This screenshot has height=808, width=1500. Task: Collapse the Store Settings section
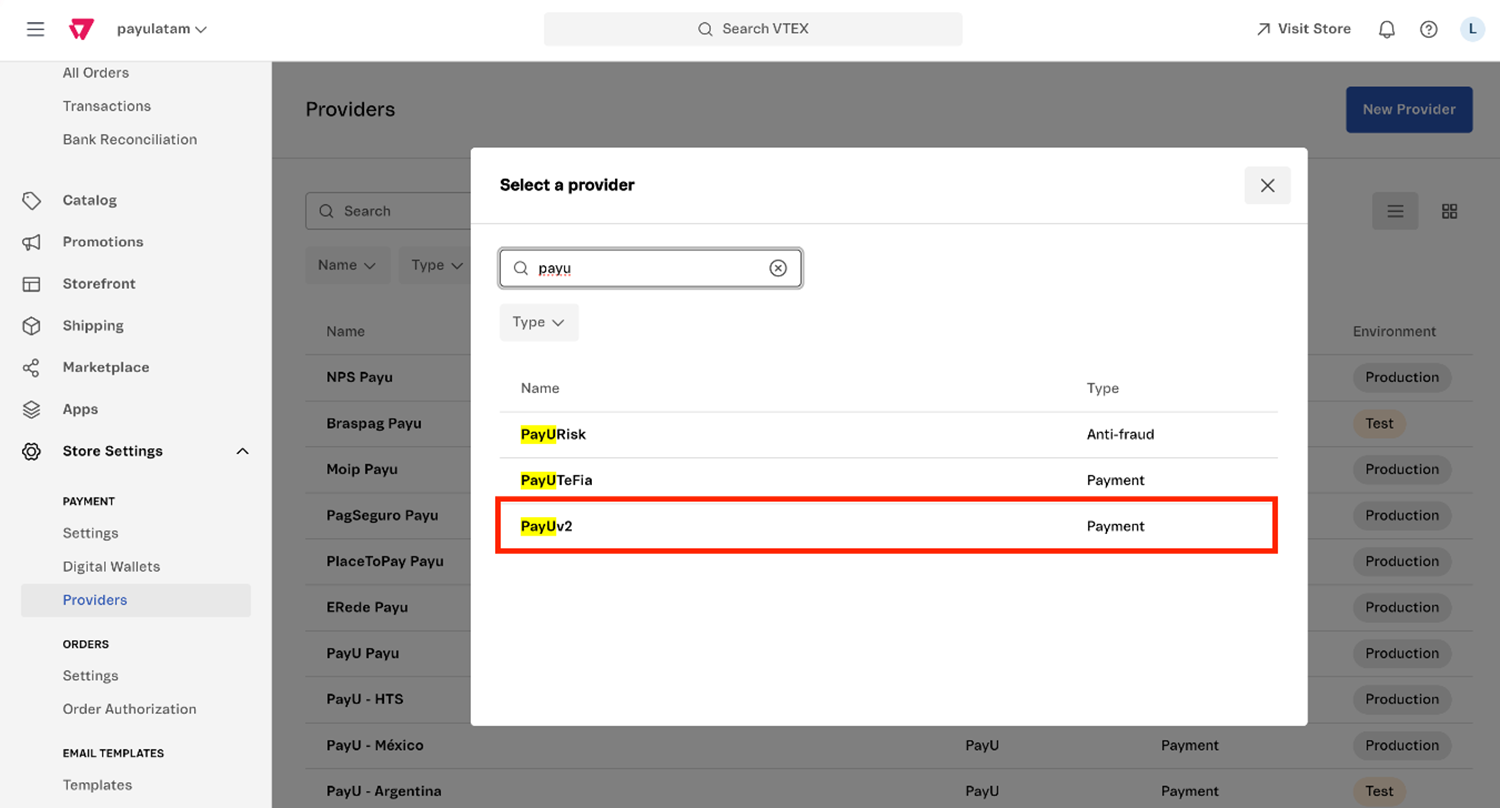tap(242, 452)
